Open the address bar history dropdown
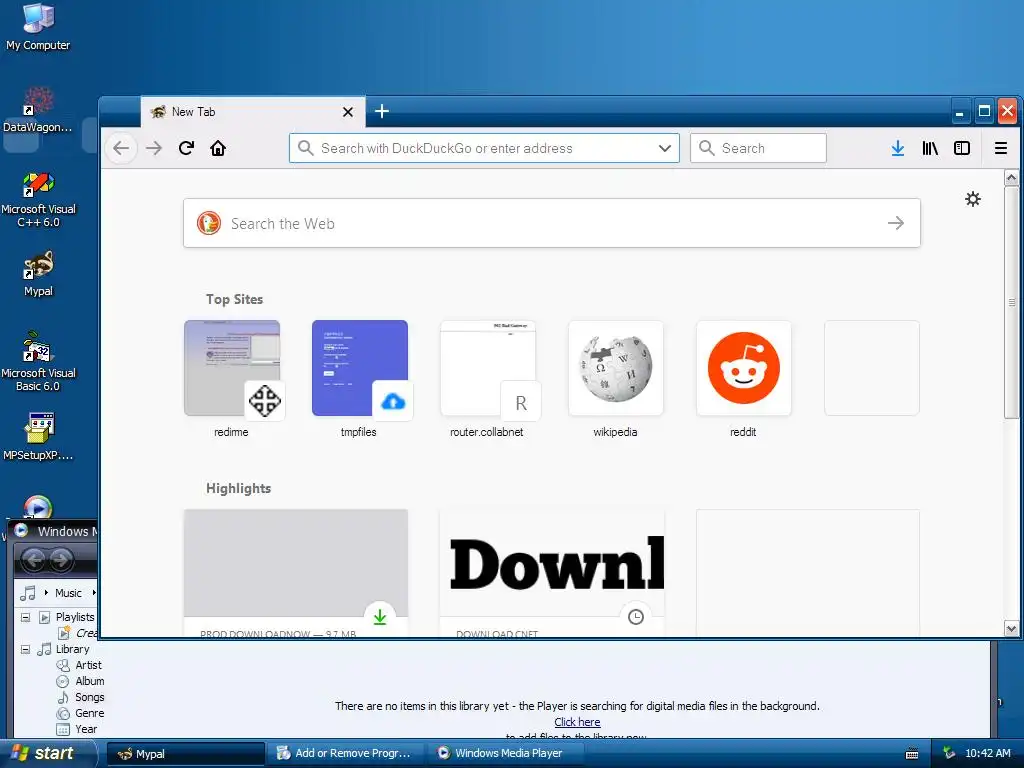1024x768 pixels. pos(665,148)
